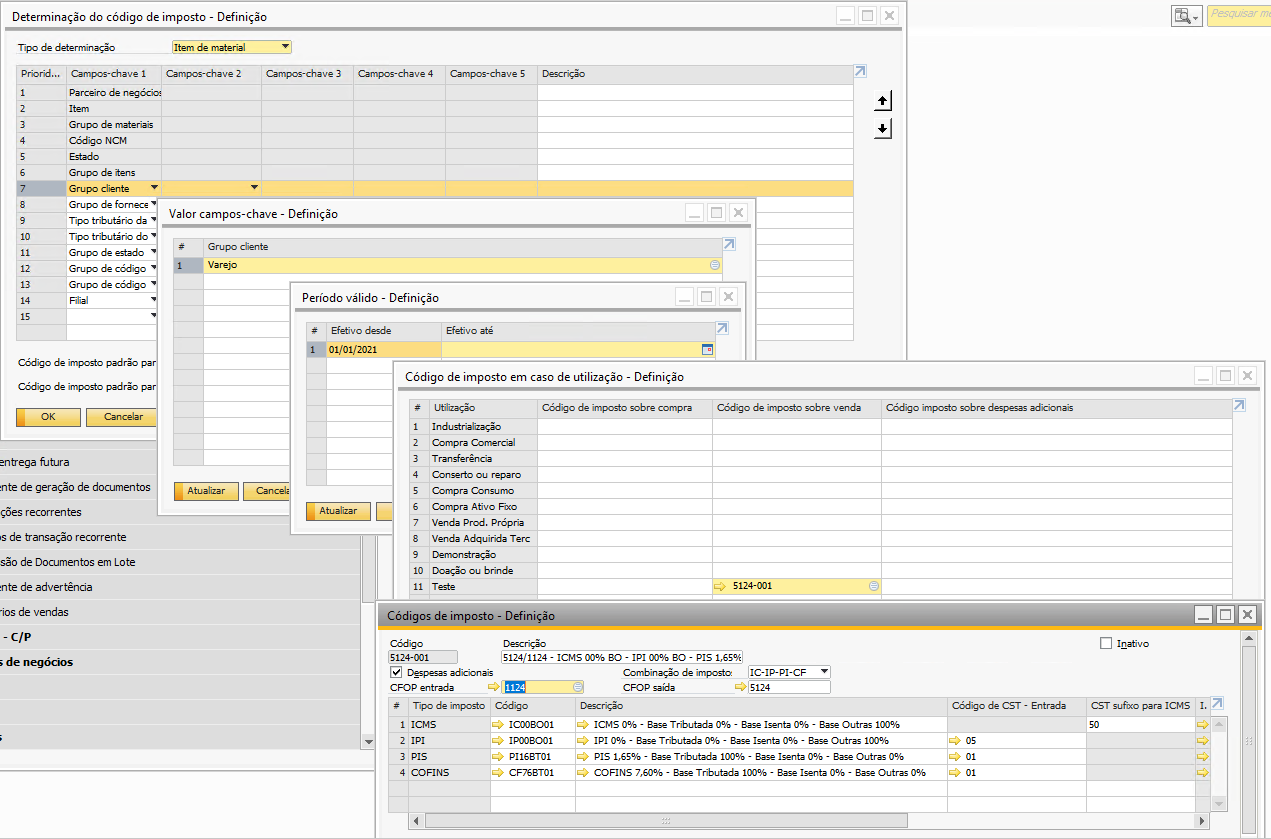Viewport: 1271px width, 839px height.
Task: Enable the Inativo checkbox
Action: click(x=1105, y=643)
